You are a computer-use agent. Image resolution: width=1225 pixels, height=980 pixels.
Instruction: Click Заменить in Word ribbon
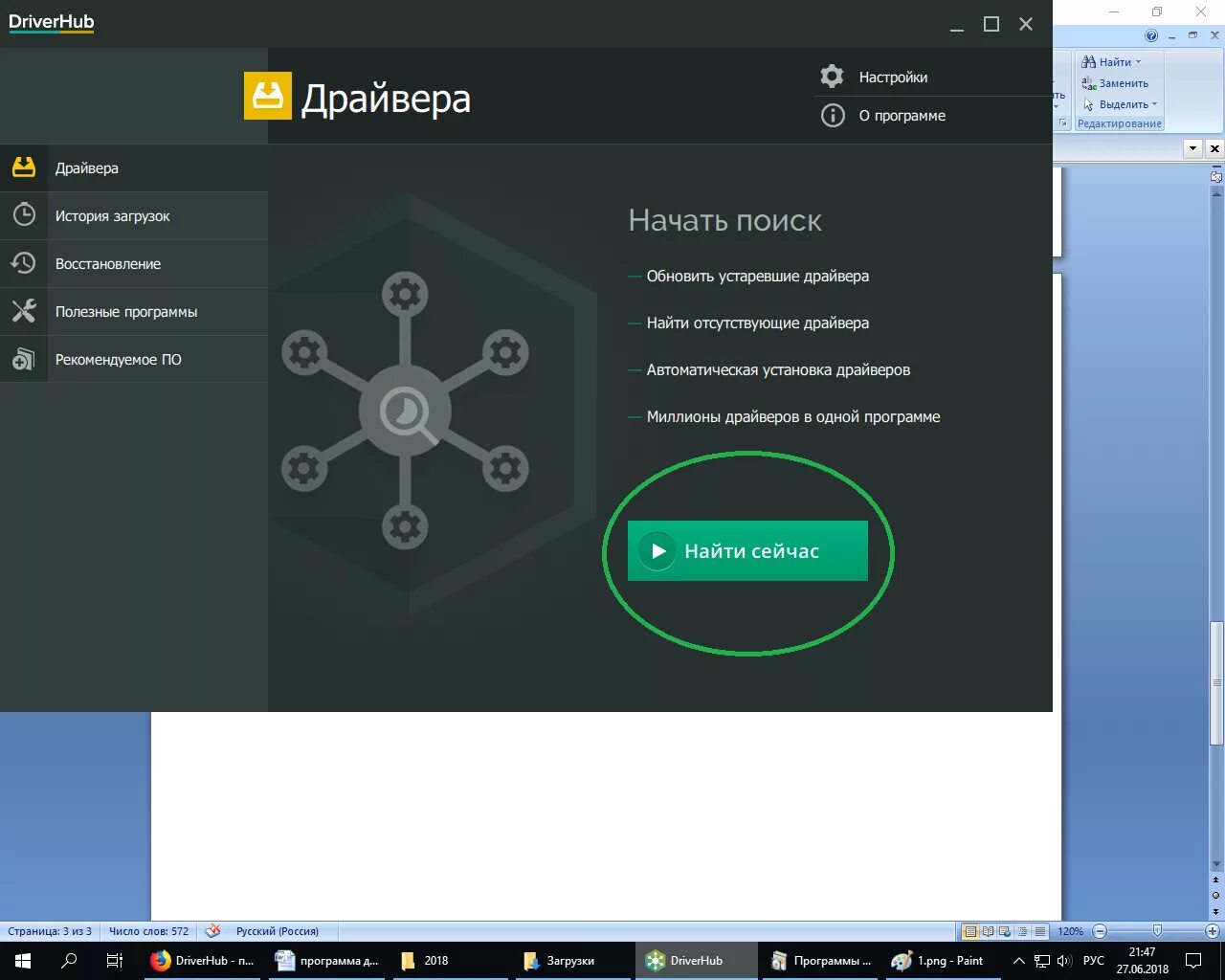1115,83
